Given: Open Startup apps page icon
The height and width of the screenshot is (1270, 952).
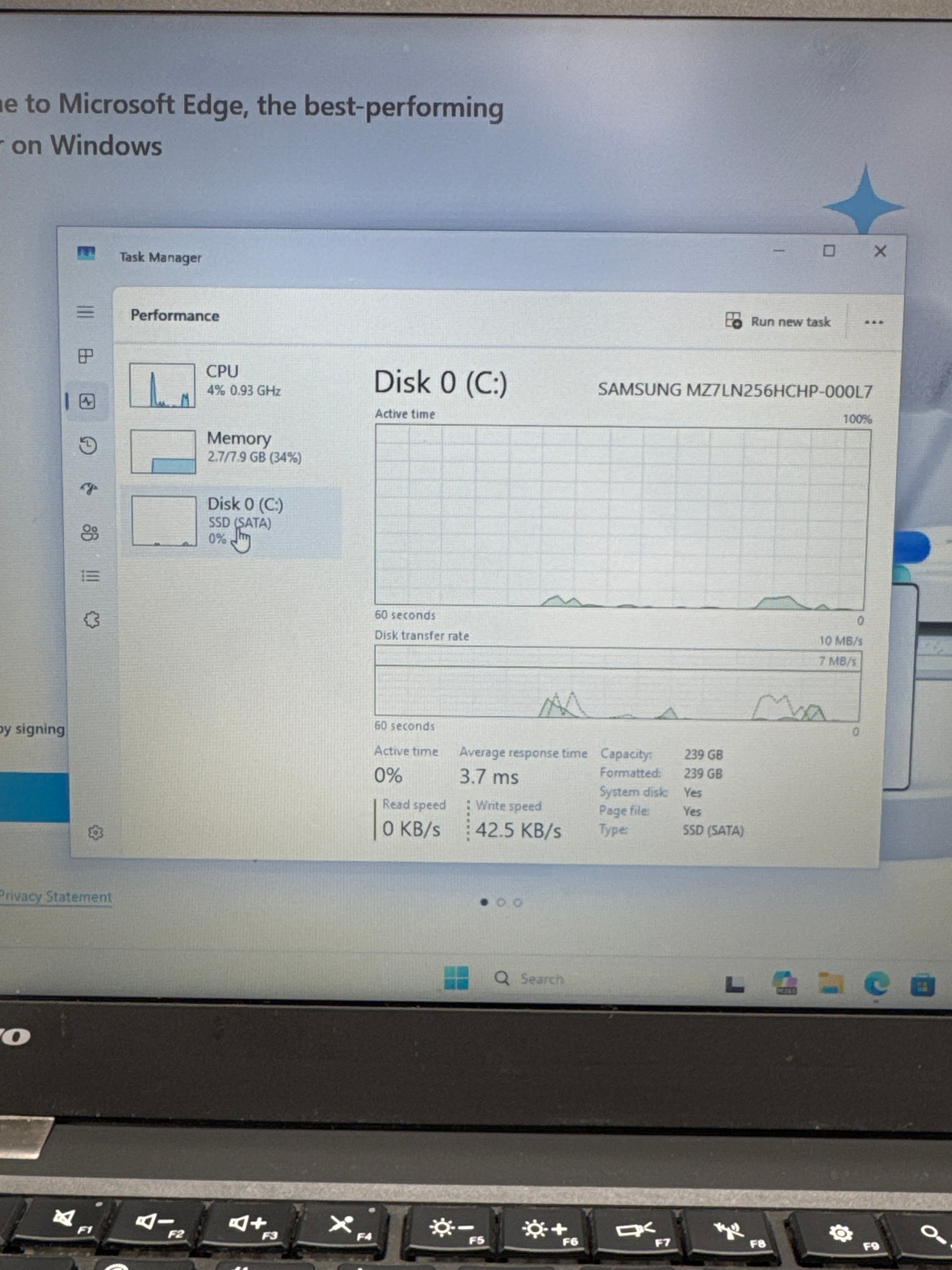Looking at the screenshot, I should pos(89,488).
